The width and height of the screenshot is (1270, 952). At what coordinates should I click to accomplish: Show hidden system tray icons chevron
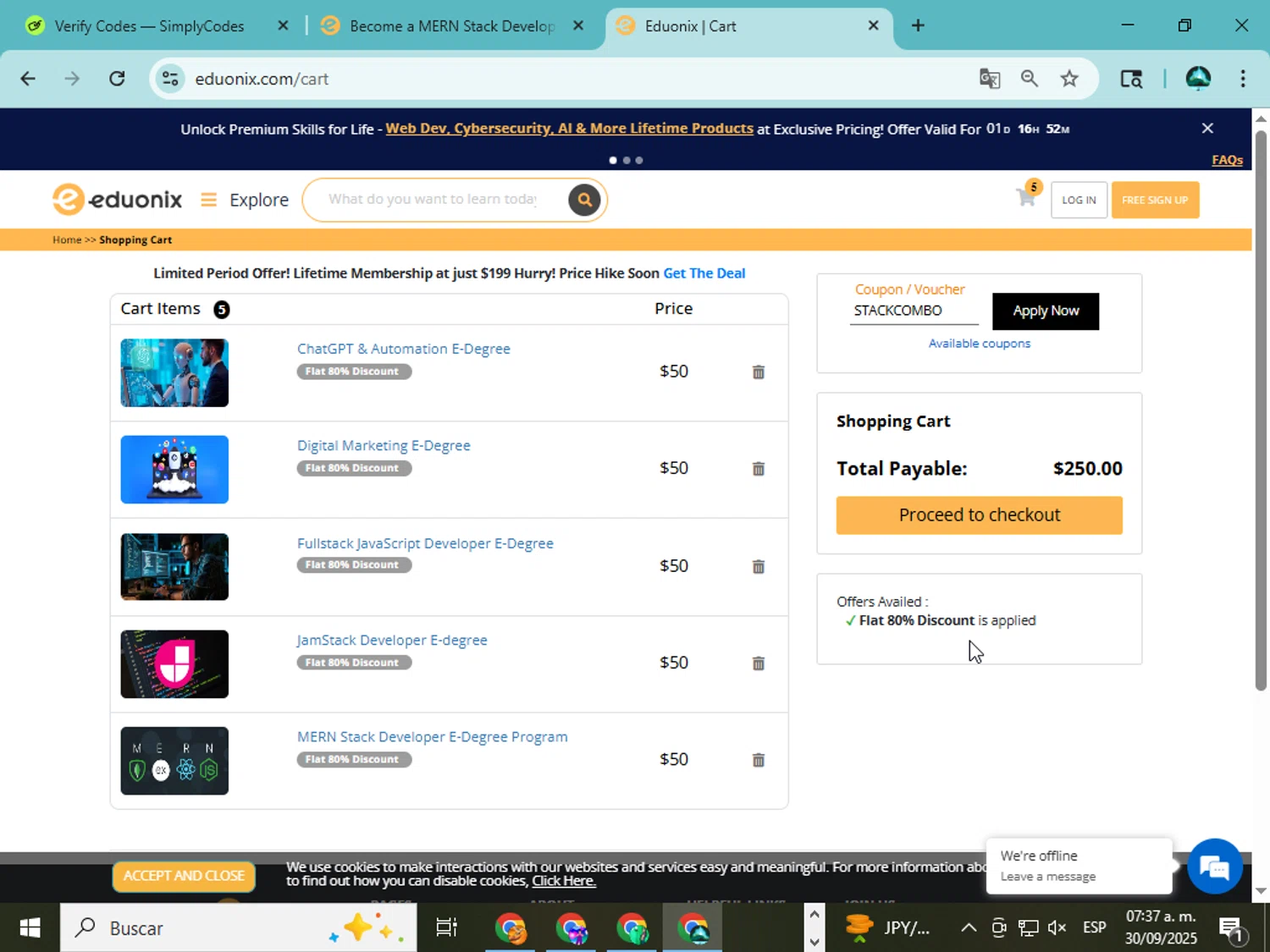969,927
